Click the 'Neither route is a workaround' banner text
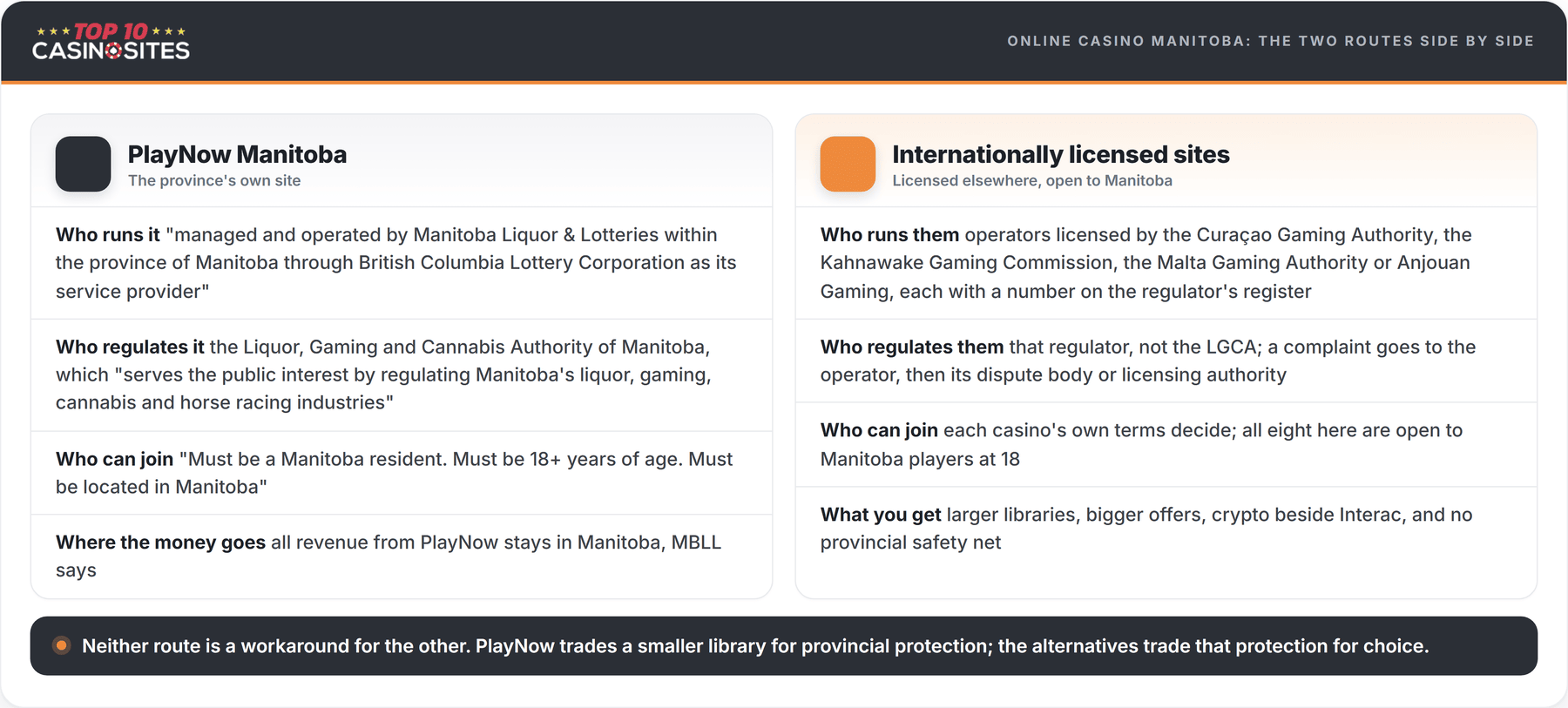The image size is (1568, 708). 755,646
